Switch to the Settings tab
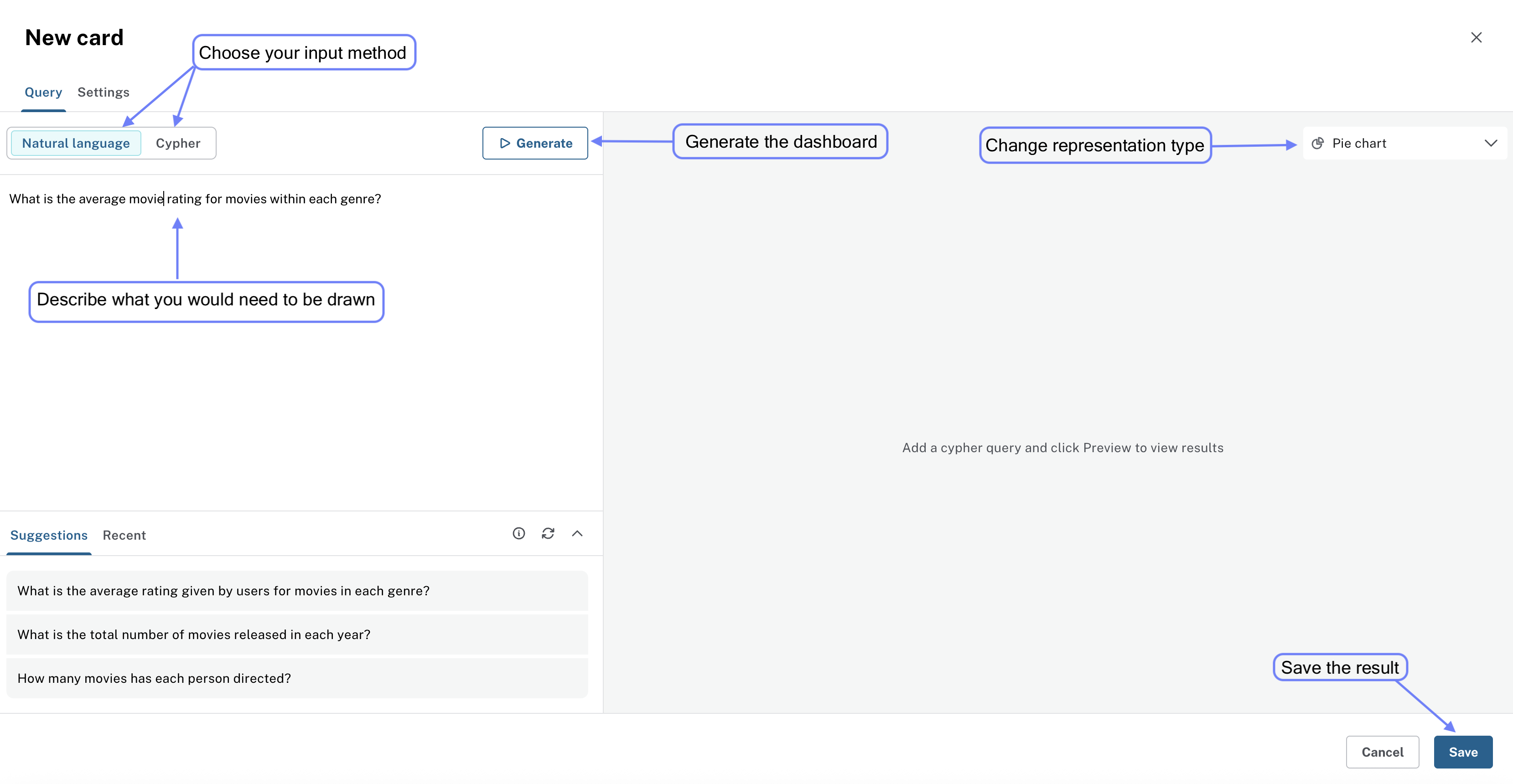 click(x=104, y=92)
